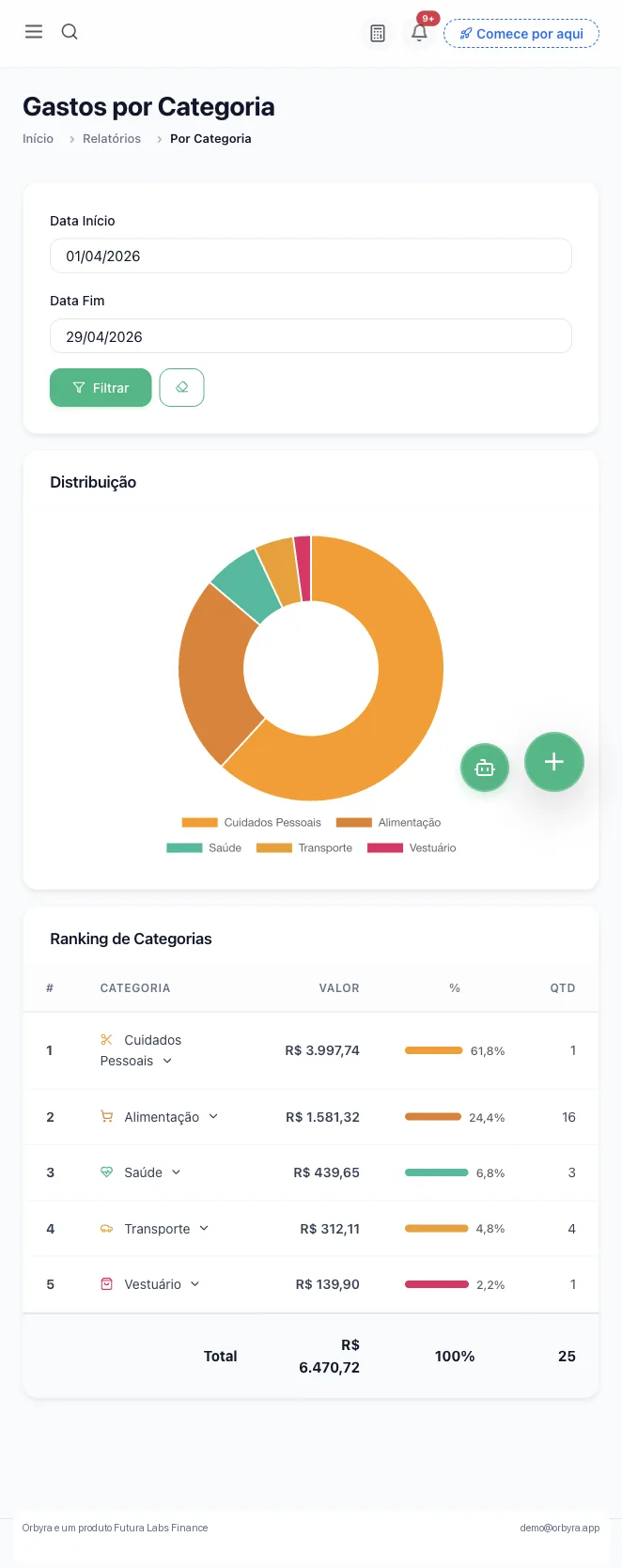Viewport: 622px width, 1568px height.
Task: Toggle Saúde legend entry
Action: pos(204,848)
